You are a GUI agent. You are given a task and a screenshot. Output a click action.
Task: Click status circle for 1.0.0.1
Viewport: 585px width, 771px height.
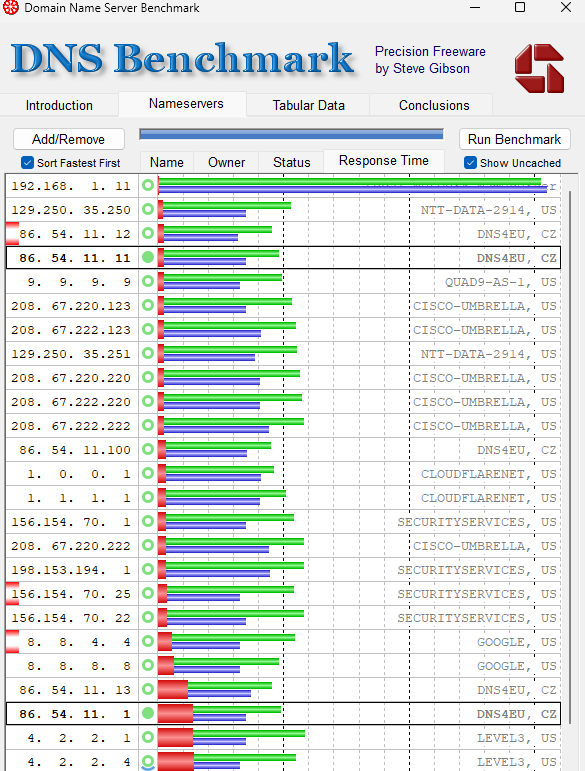[x=148, y=474]
